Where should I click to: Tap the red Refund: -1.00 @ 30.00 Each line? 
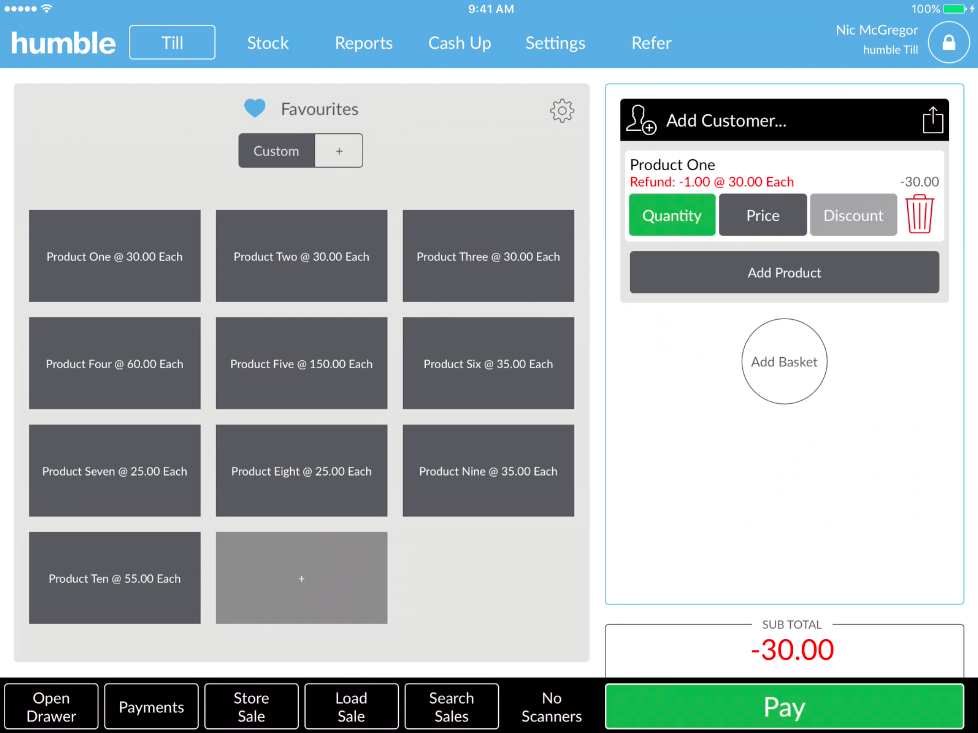712,182
